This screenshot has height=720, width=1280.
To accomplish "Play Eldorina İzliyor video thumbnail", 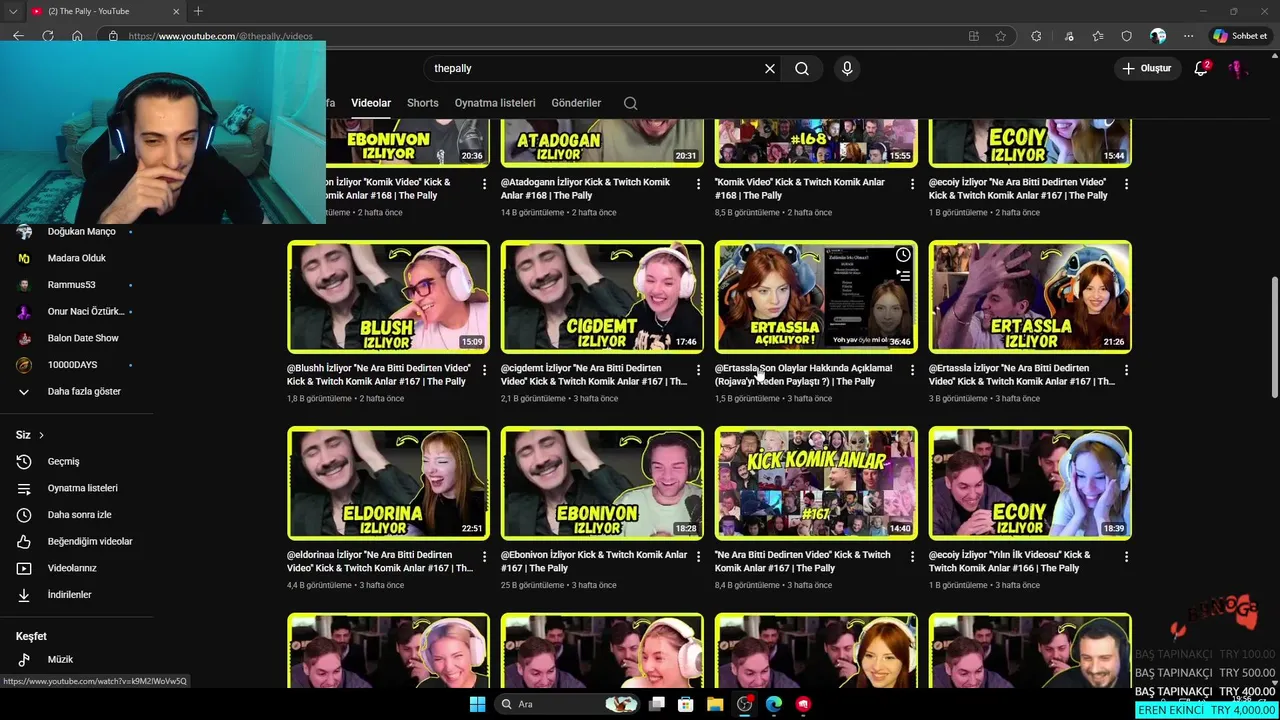I will click(x=388, y=483).
